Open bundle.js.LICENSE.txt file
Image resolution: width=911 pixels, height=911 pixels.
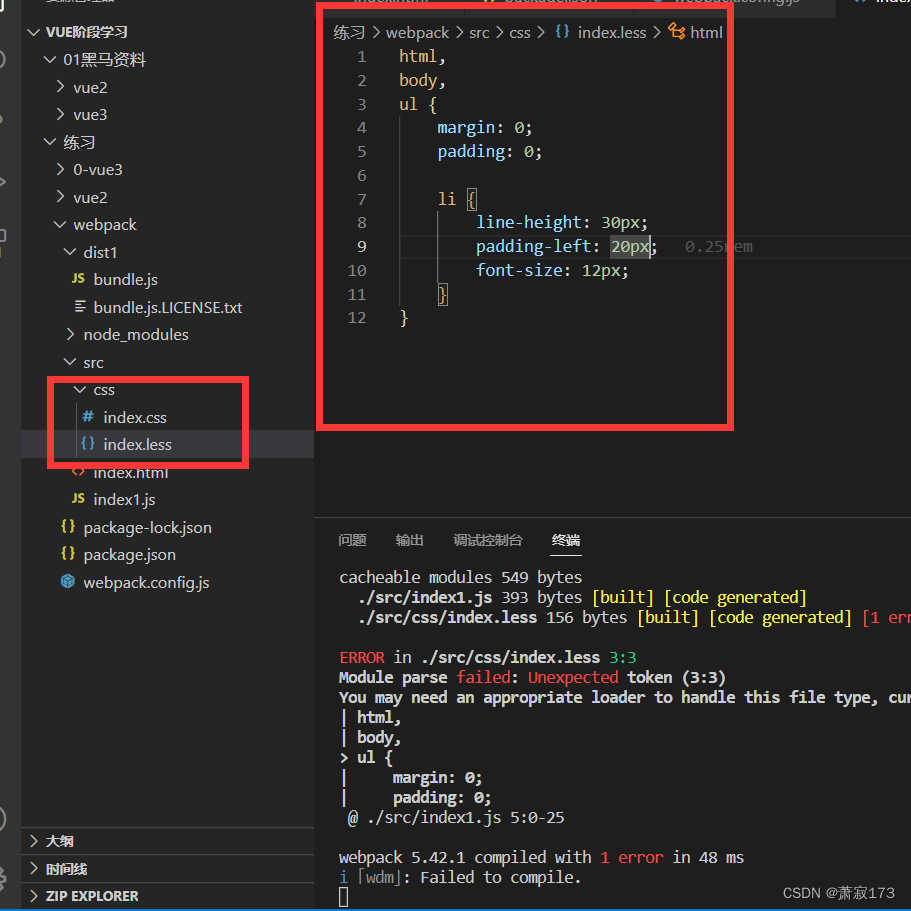(168, 307)
